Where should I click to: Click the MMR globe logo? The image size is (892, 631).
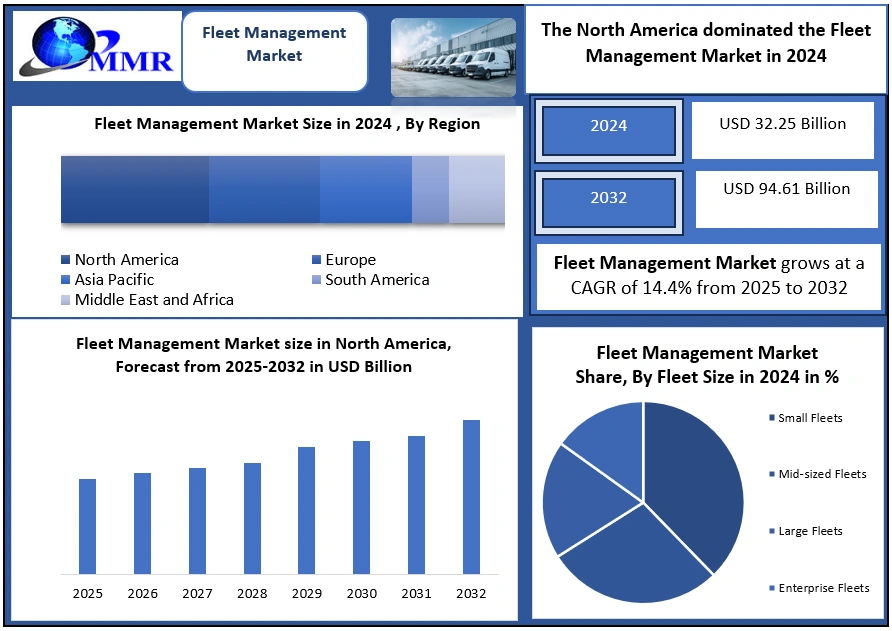pos(95,46)
